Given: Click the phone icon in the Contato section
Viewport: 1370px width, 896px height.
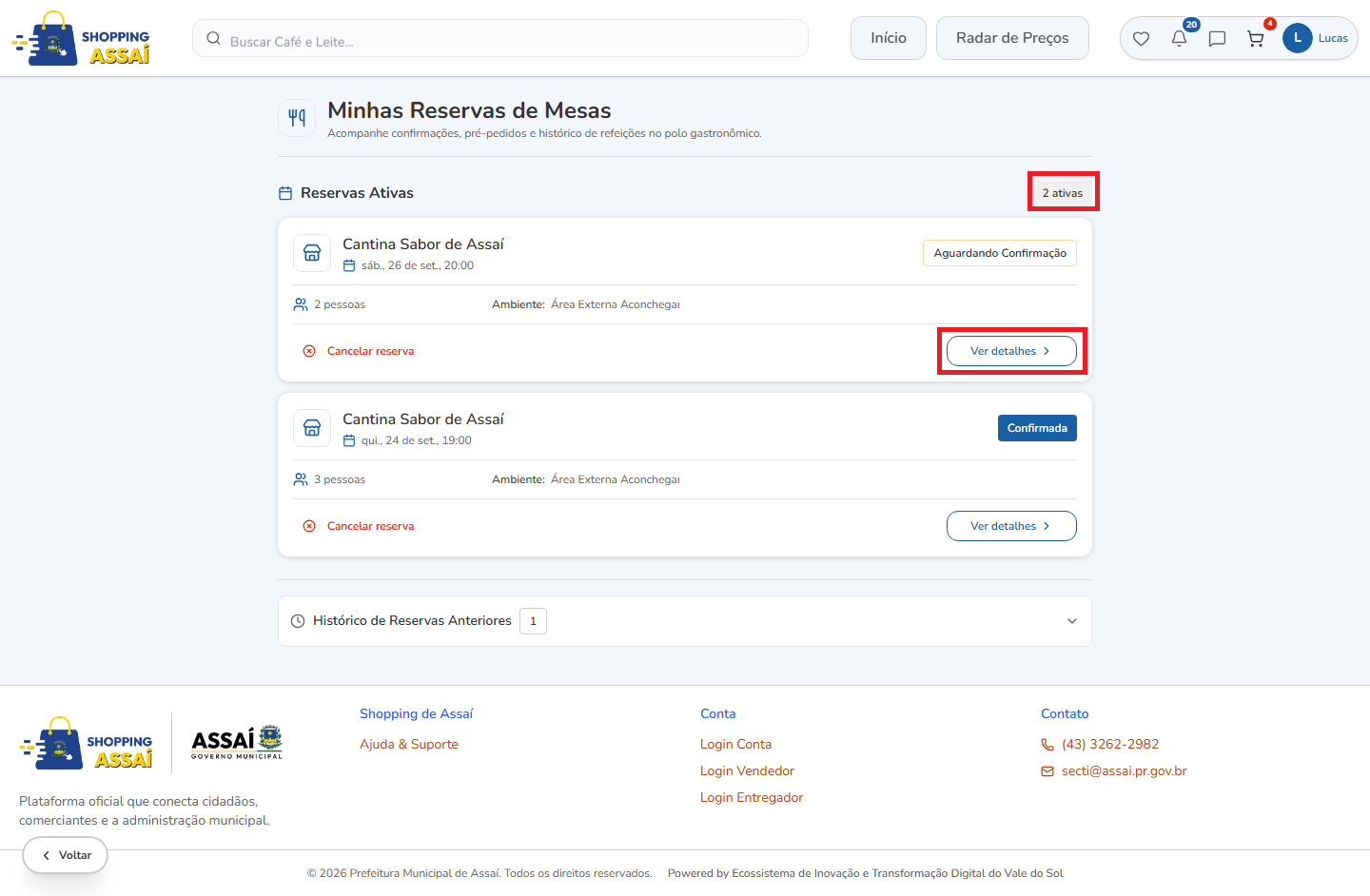Looking at the screenshot, I should [1047, 745].
